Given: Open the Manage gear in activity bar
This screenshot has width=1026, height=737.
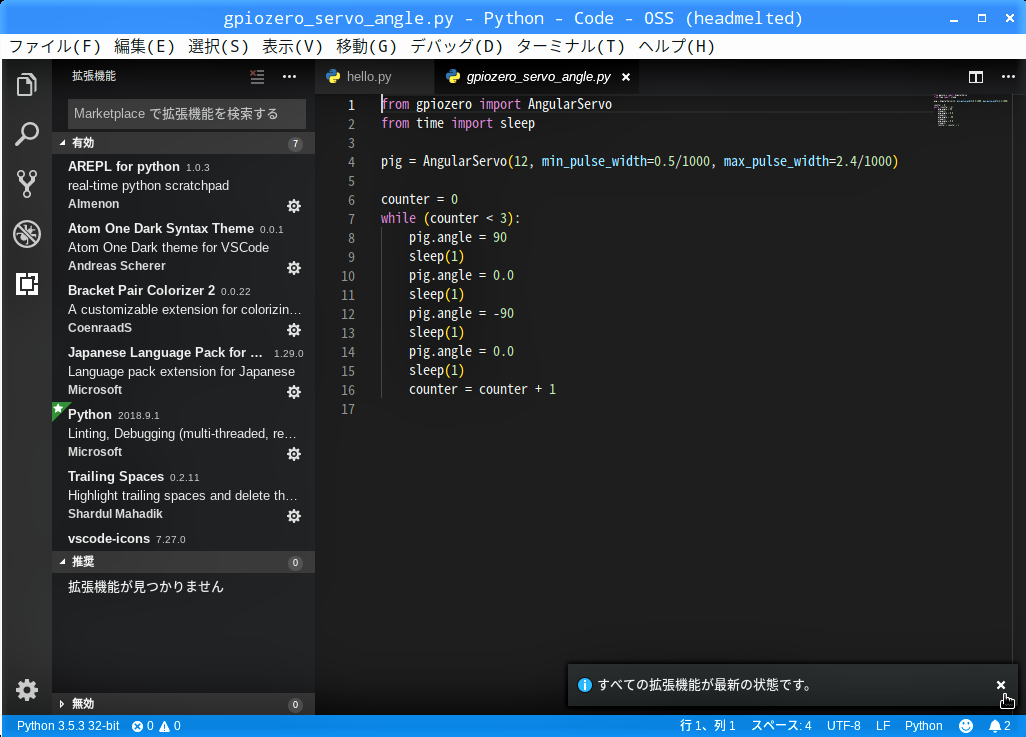Looking at the screenshot, I should coord(27,690).
